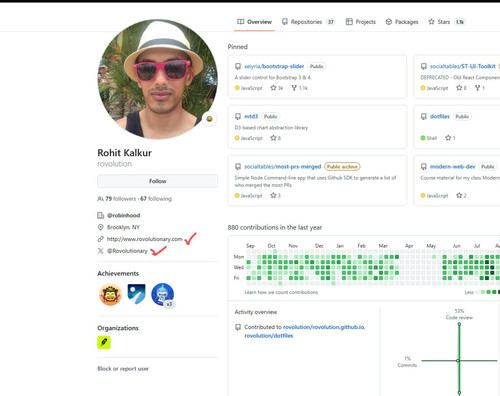This screenshot has height=396, width=500.
Task: Open the Projects tab
Action: [x=361, y=22]
